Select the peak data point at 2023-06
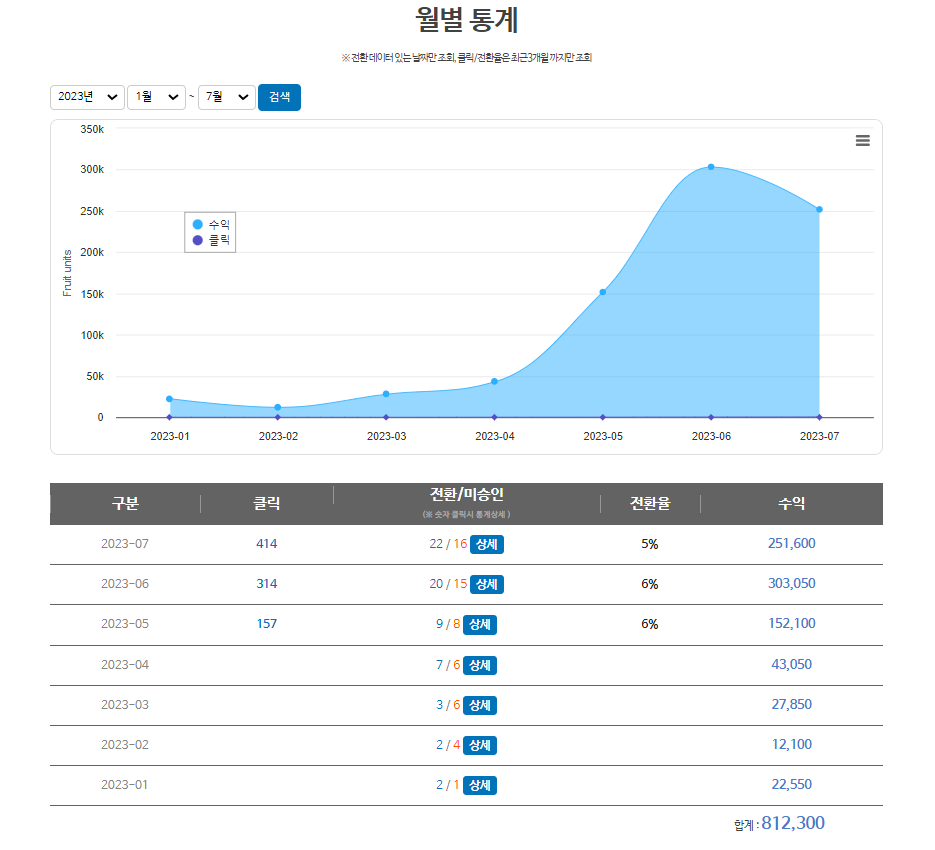This screenshot has height=850, width=935. pos(710,167)
